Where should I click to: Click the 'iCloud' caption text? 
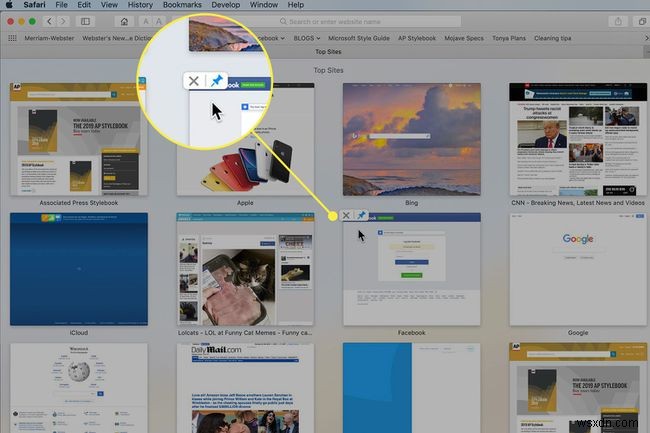79,333
